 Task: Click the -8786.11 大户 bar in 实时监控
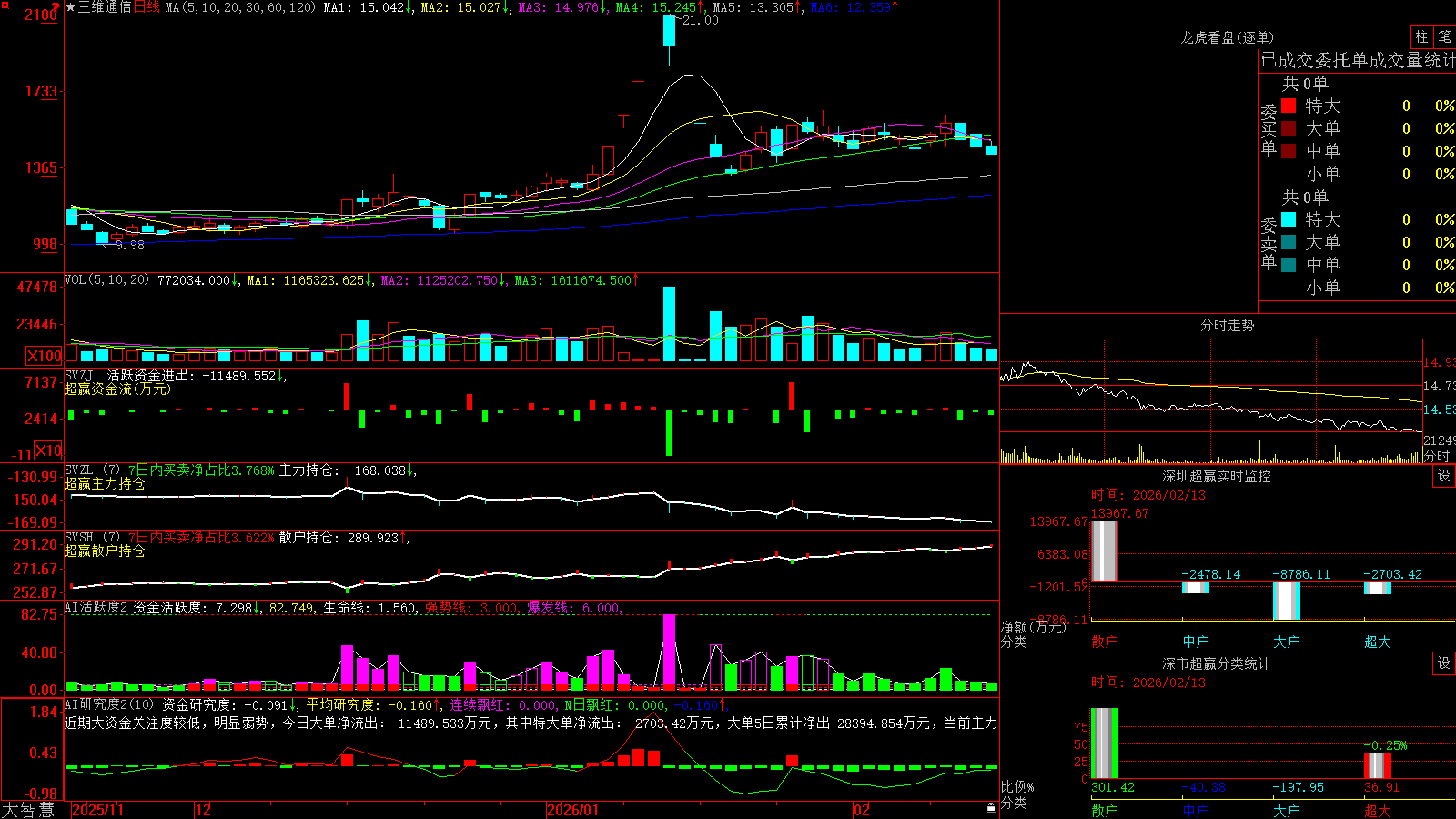(x=1287, y=602)
